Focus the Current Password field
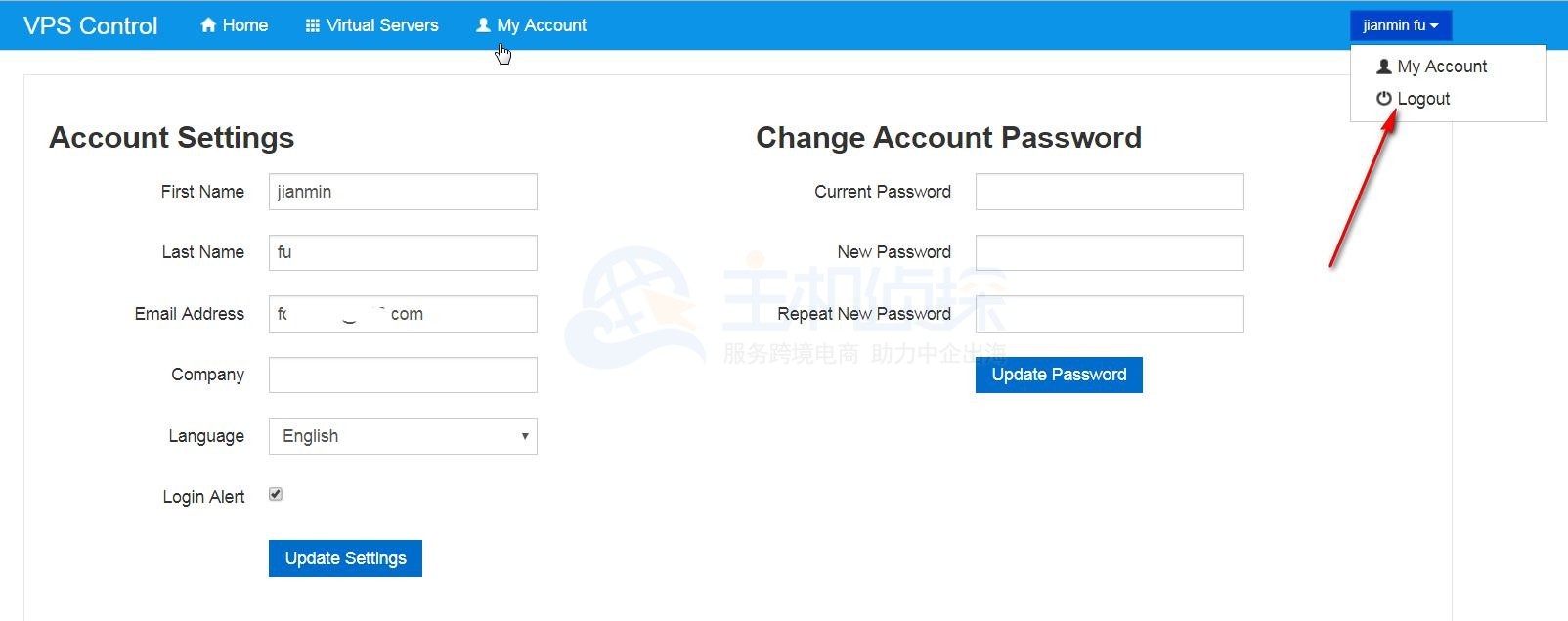 1110,192
